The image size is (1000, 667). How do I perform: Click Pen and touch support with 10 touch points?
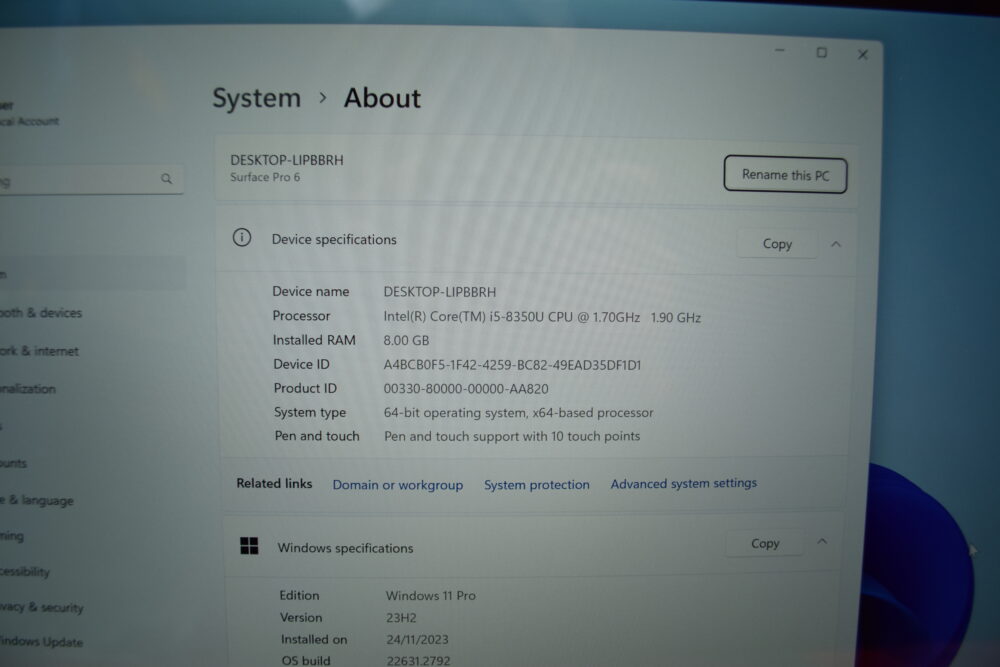(512, 436)
